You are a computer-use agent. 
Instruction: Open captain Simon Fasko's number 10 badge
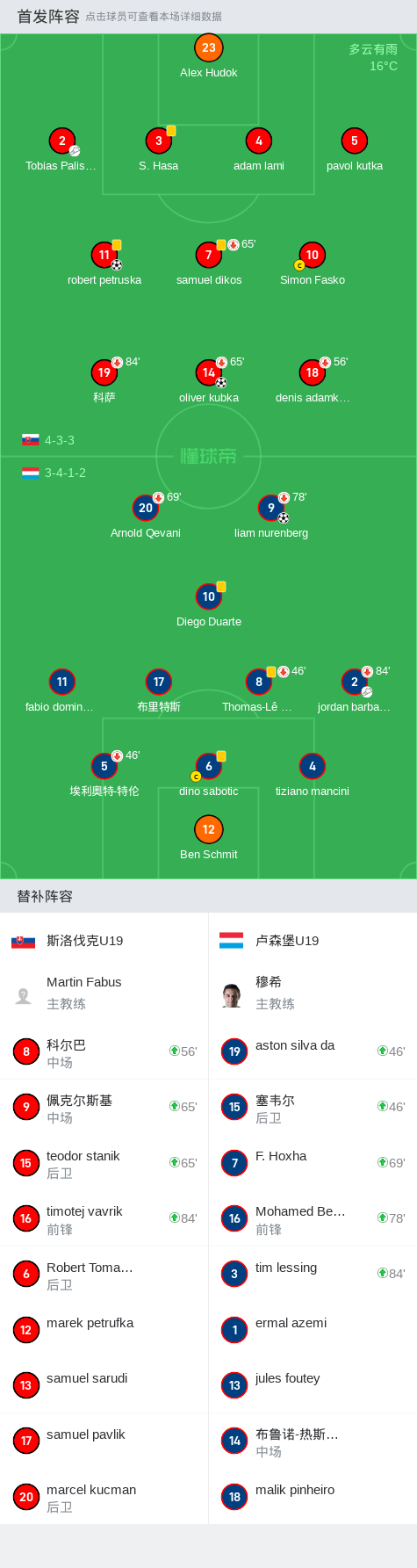pyautogui.click(x=312, y=255)
